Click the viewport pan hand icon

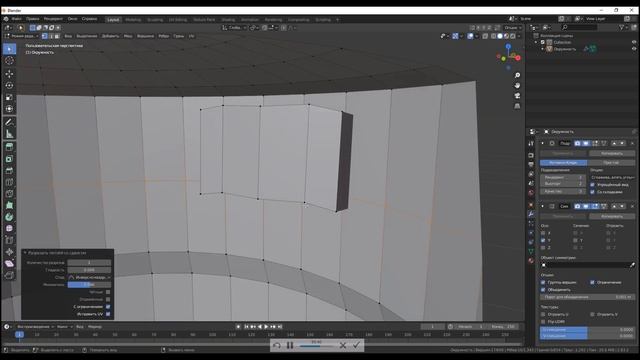coord(517,86)
